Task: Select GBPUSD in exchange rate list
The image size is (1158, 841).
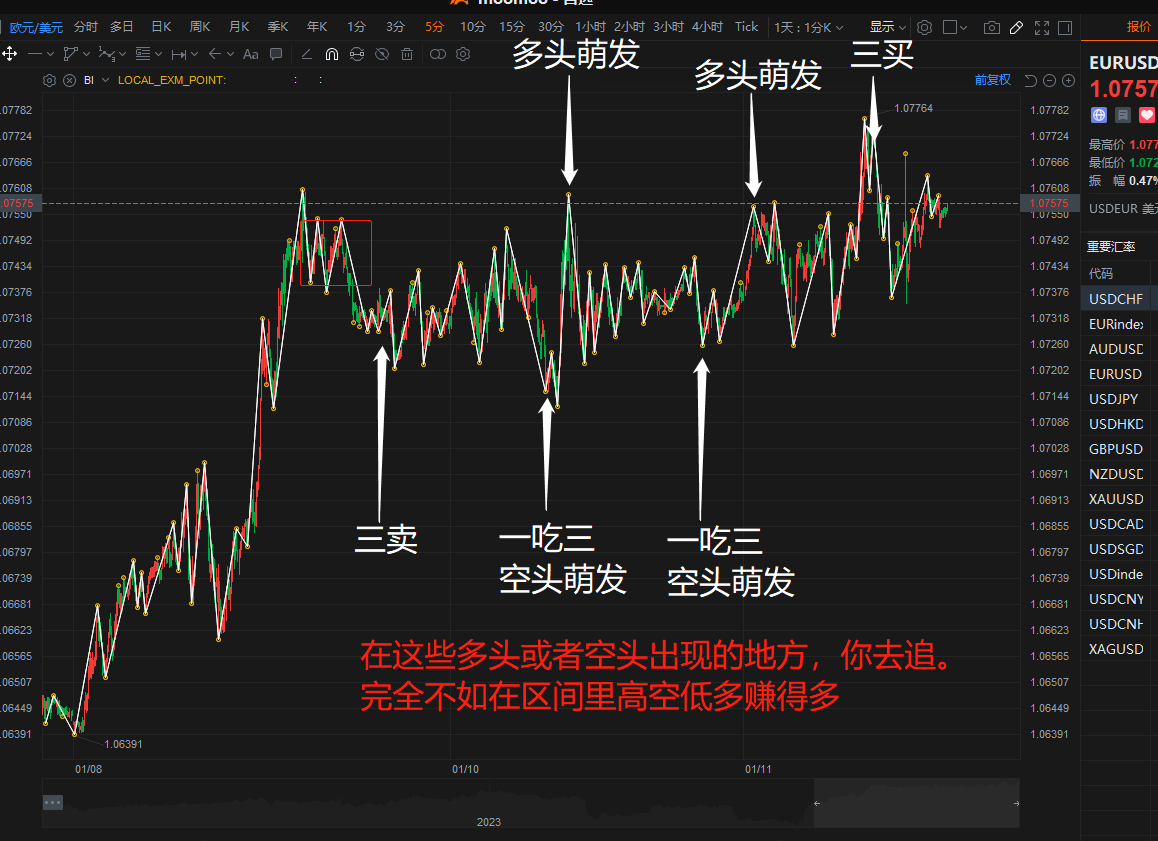Action: tap(1119, 449)
